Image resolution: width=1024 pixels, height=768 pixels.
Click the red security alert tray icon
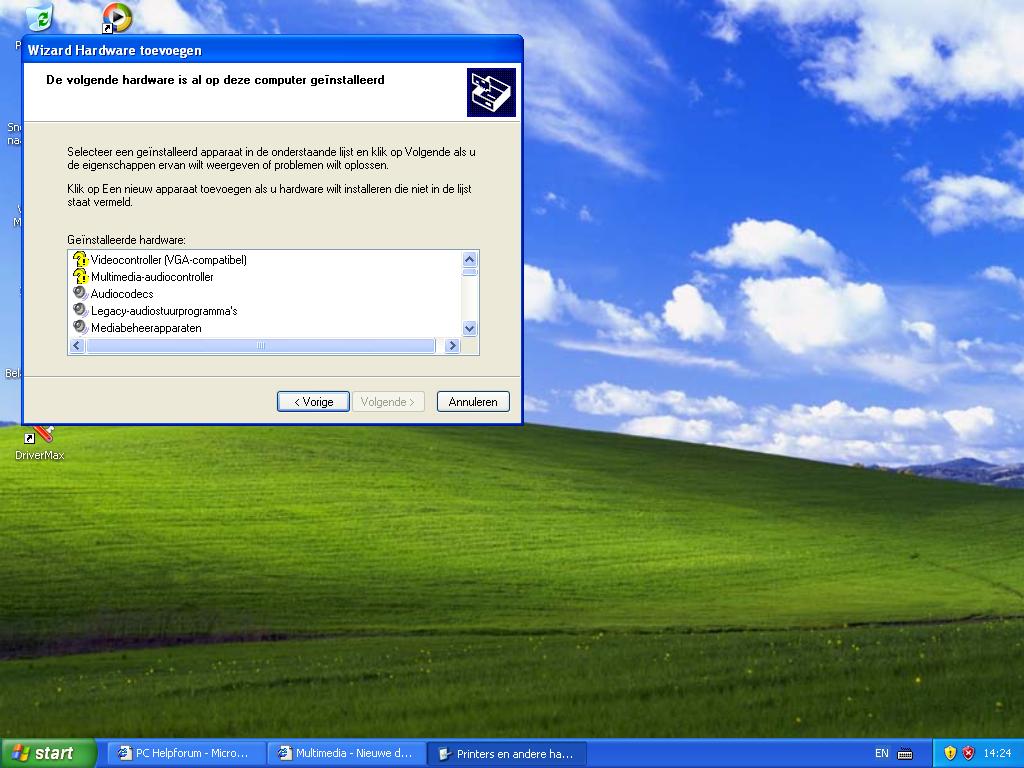[968, 754]
